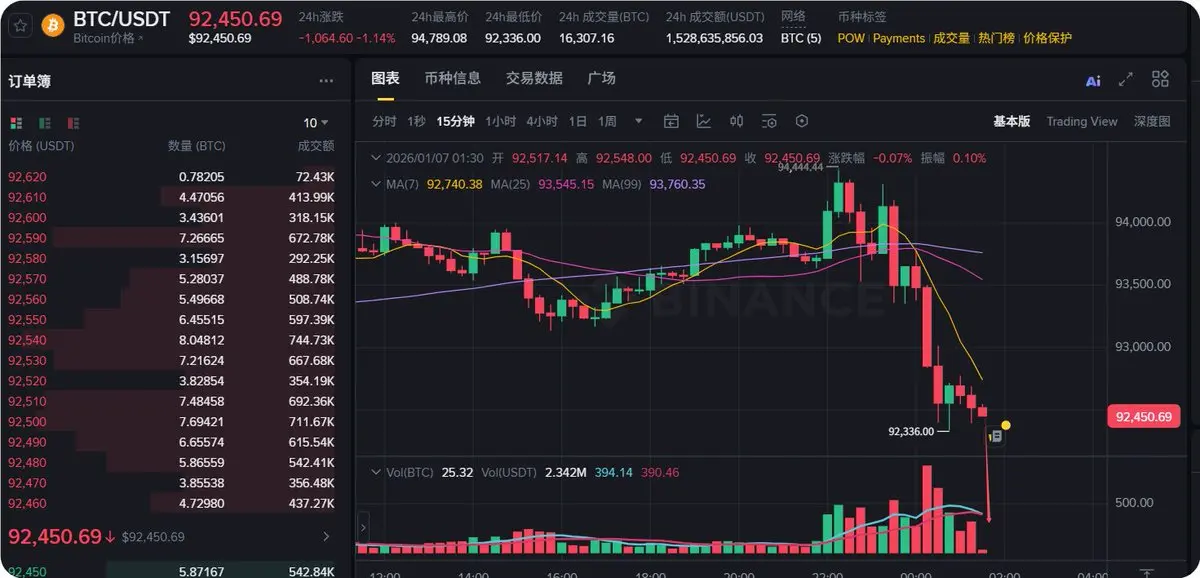Open the hexagon chart settings icon

(x=801, y=121)
